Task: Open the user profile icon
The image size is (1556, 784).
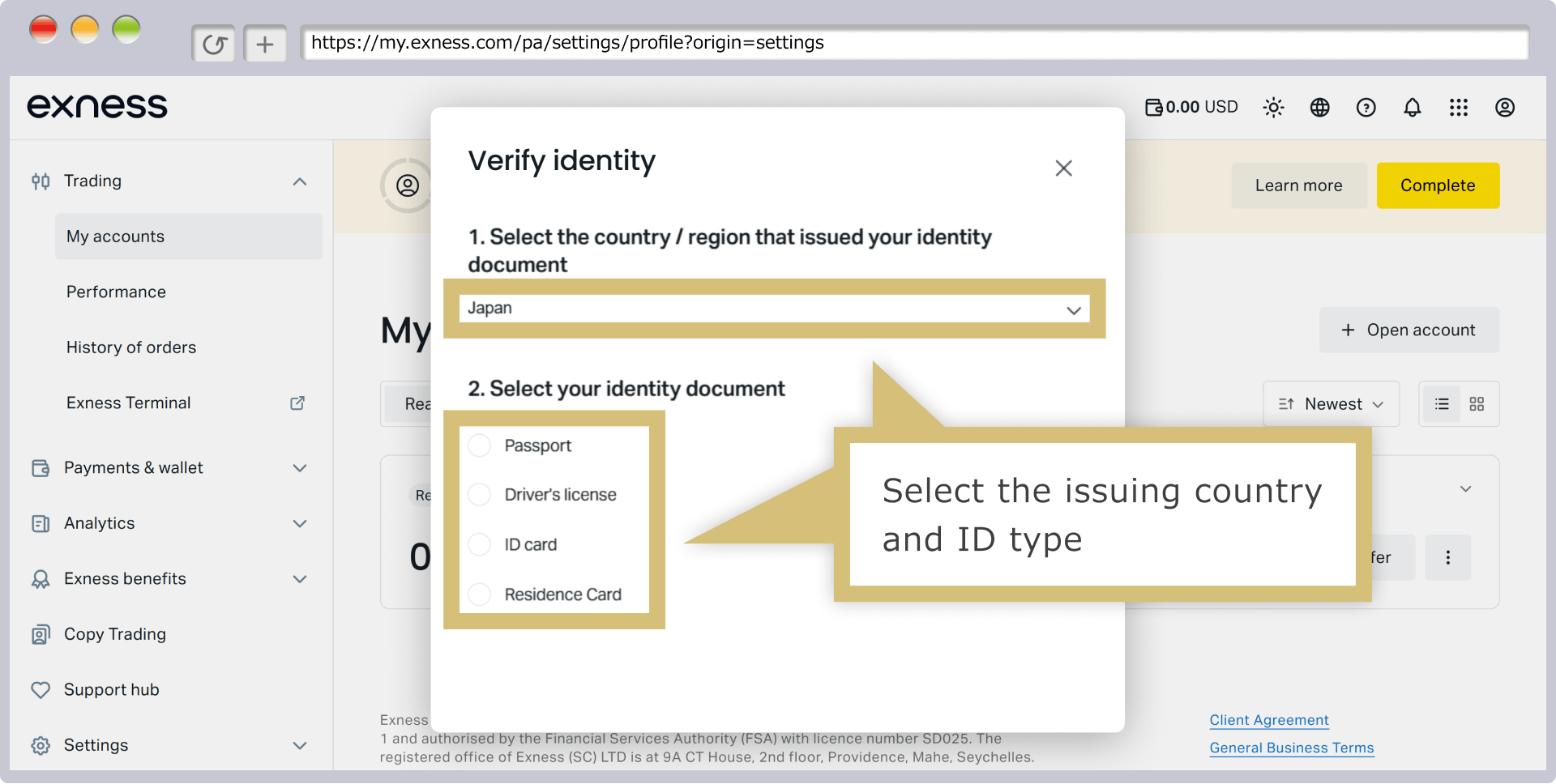Action: point(1504,107)
